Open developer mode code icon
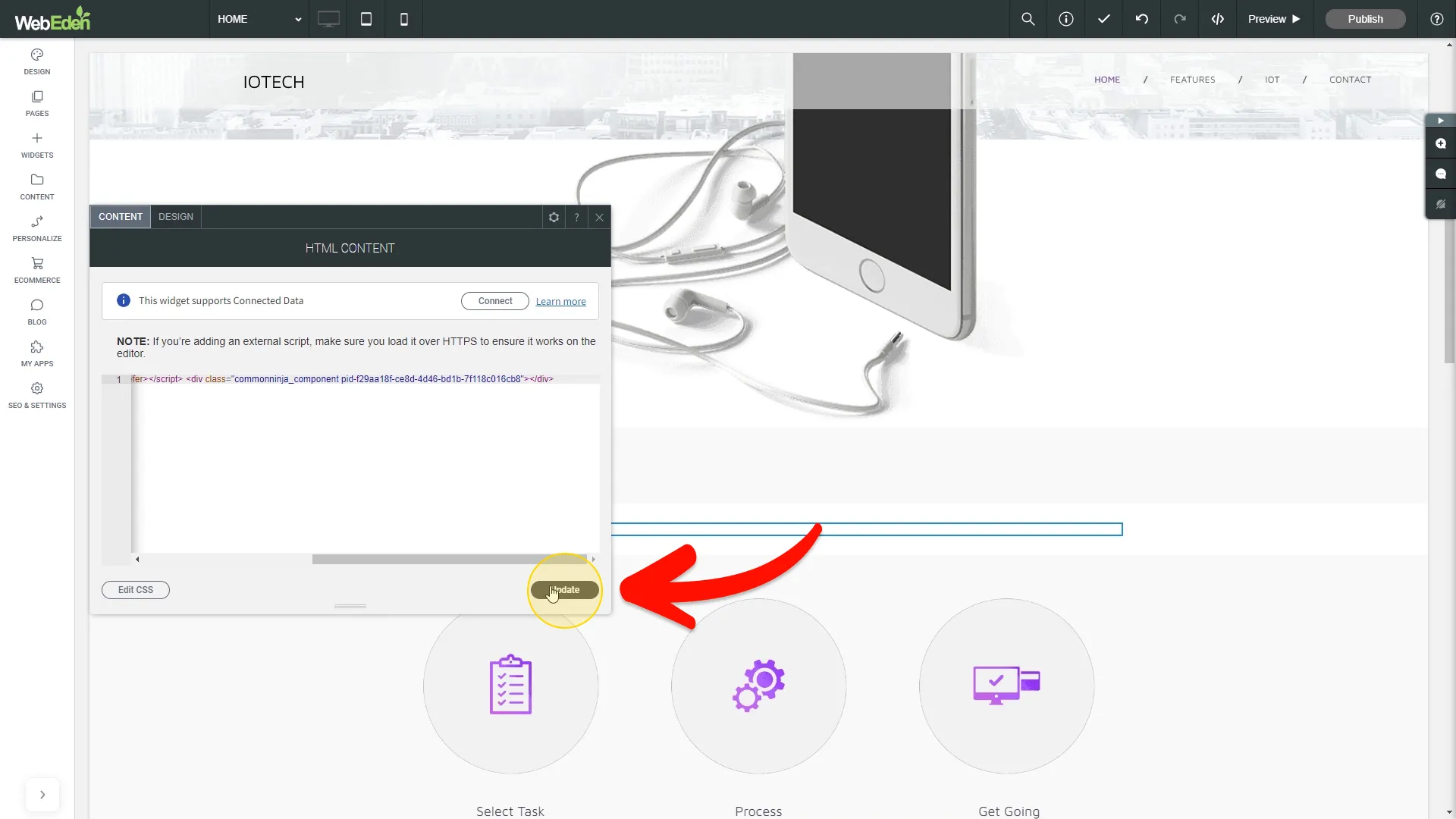 pyautogui.click(x=1218, y=19)
